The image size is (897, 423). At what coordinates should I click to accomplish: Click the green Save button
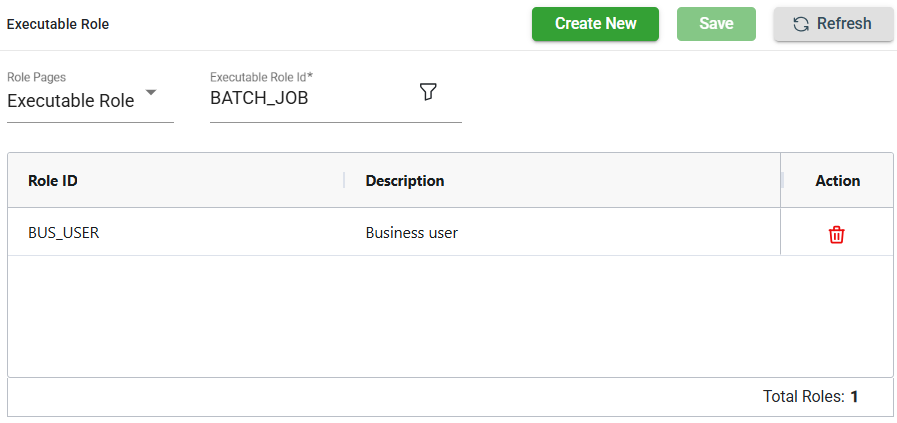tap(716, 24)
